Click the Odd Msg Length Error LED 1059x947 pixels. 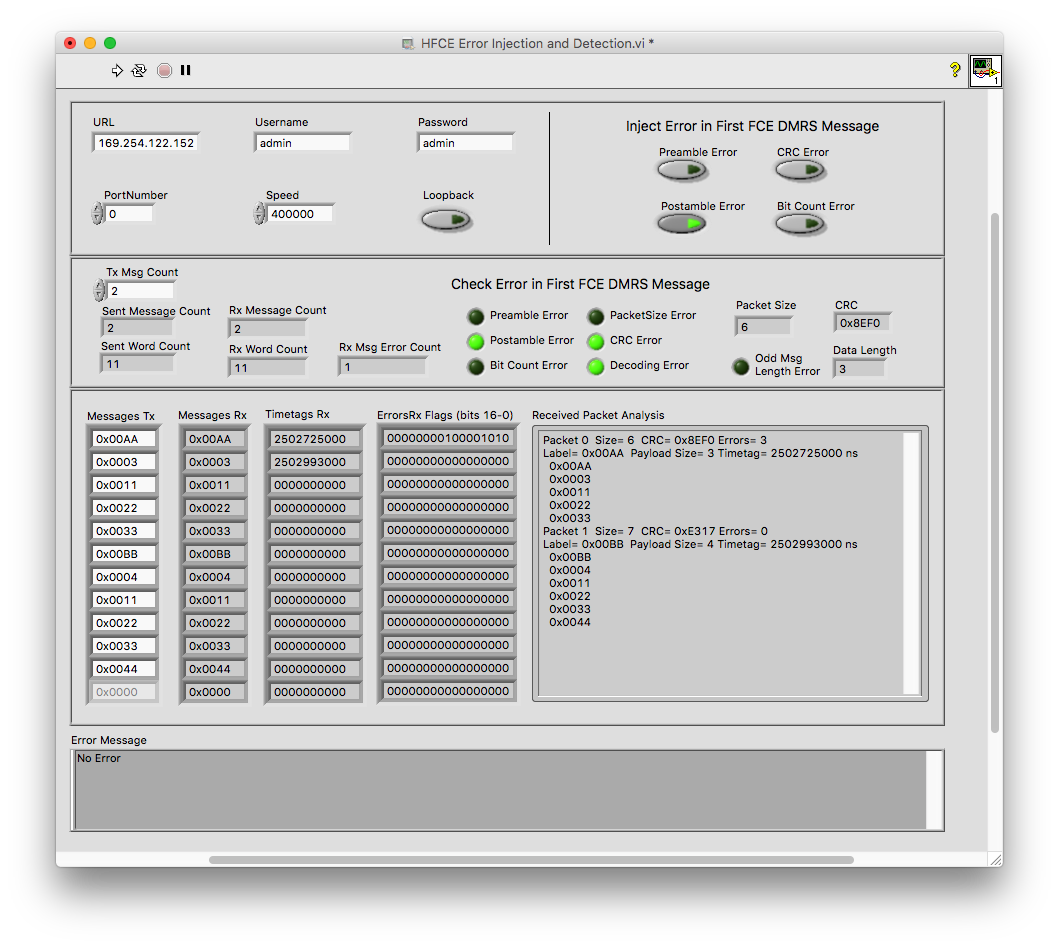point(741,366)
